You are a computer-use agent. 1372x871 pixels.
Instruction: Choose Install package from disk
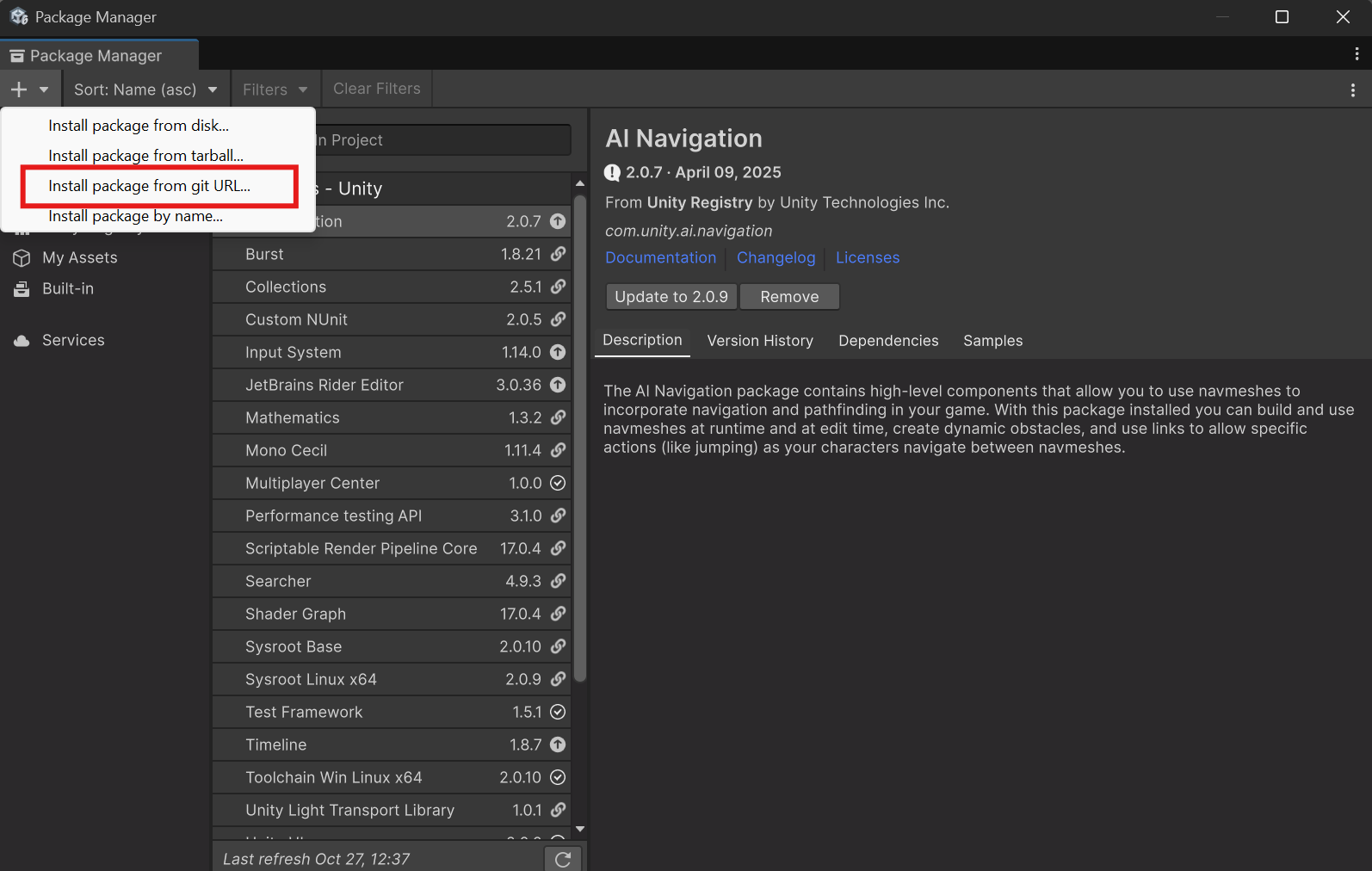coord(139,126)
